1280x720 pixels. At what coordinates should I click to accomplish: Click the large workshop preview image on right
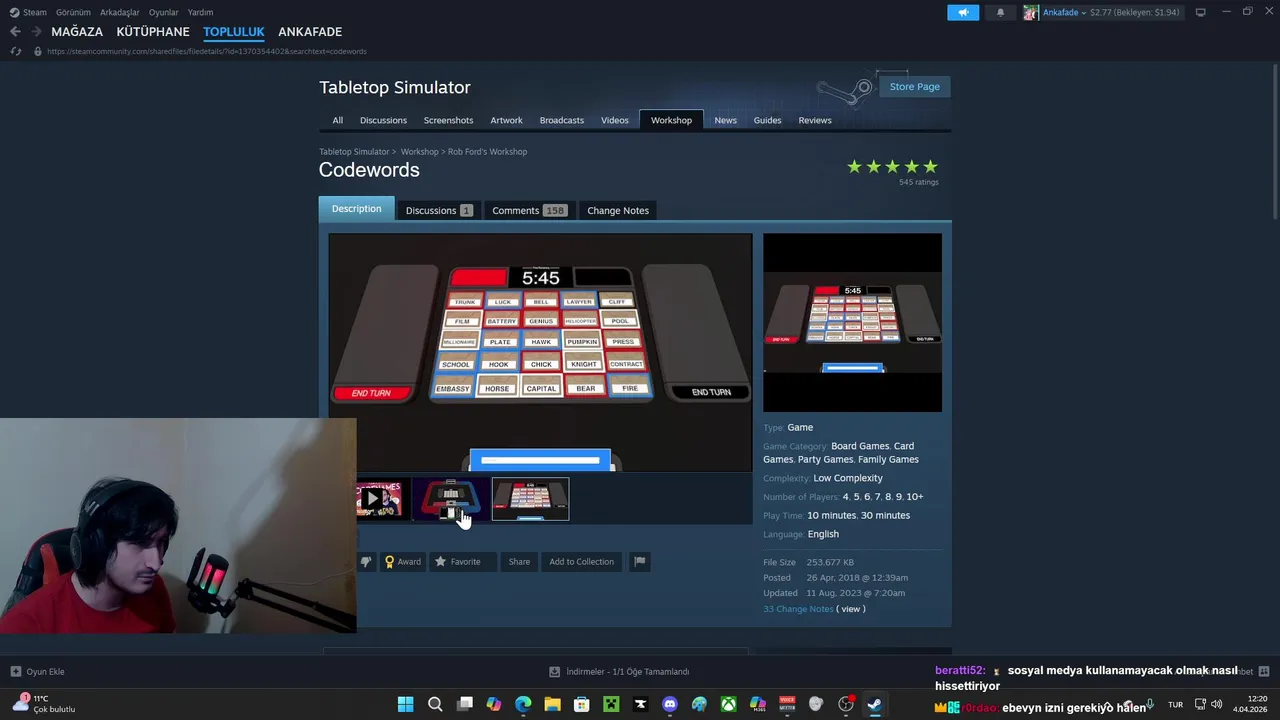coord(852,322)
